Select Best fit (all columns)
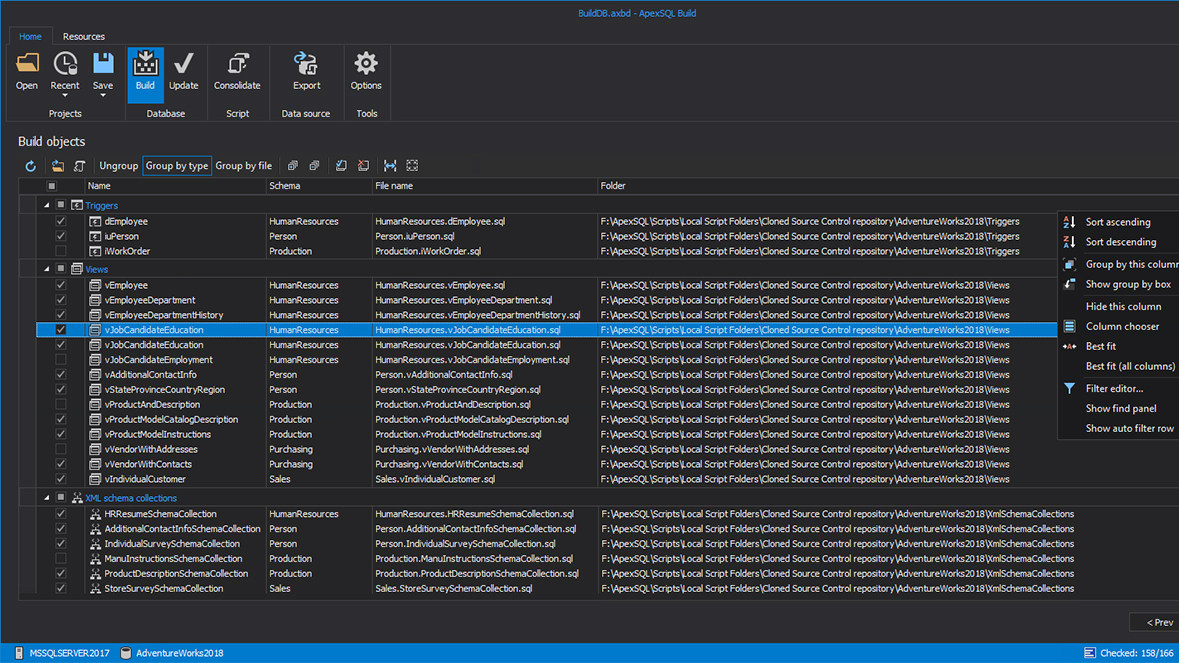 tap(1119, 366)
